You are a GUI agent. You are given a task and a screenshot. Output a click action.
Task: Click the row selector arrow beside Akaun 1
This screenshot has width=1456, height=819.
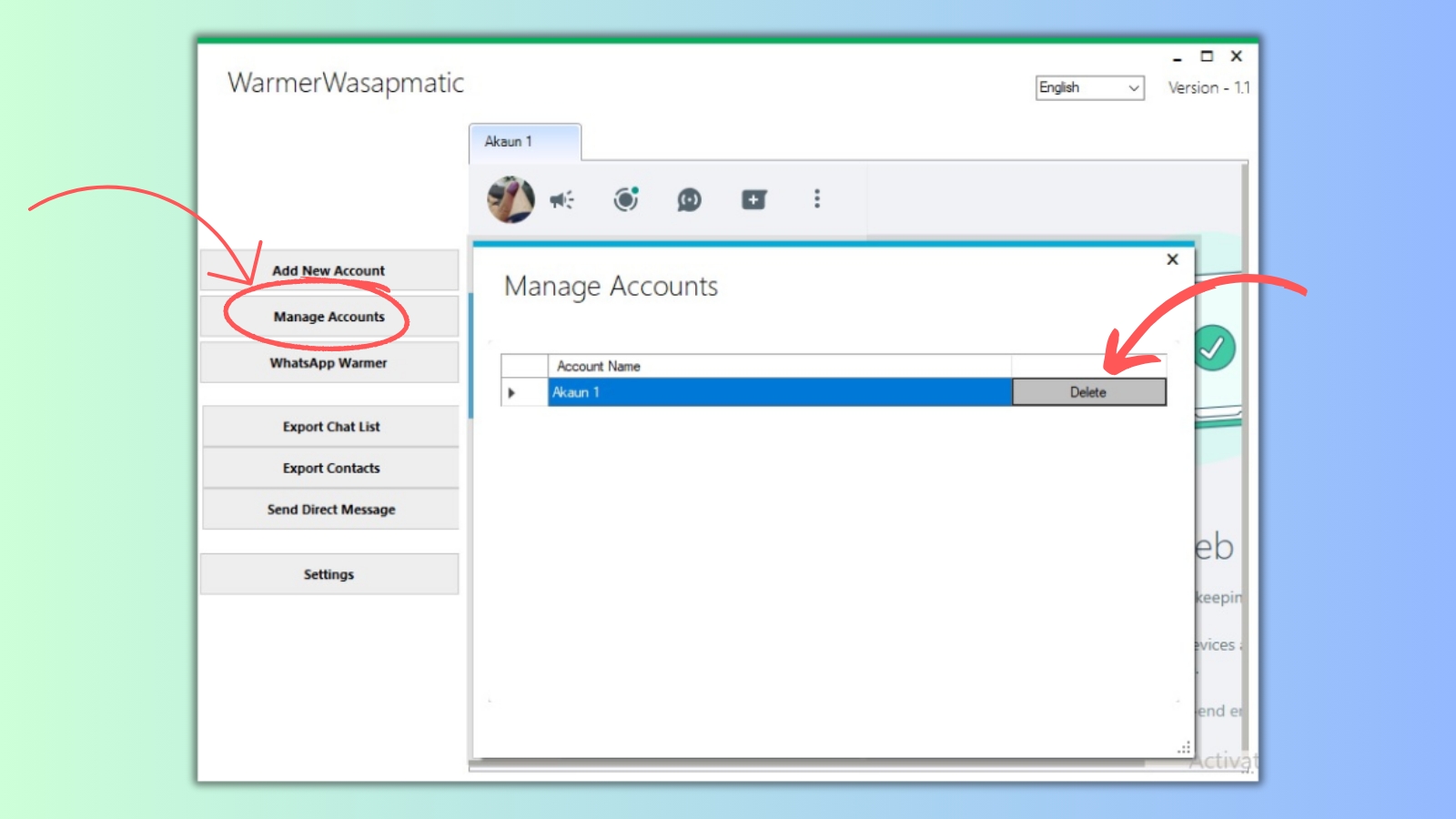[x=512, y=392]
